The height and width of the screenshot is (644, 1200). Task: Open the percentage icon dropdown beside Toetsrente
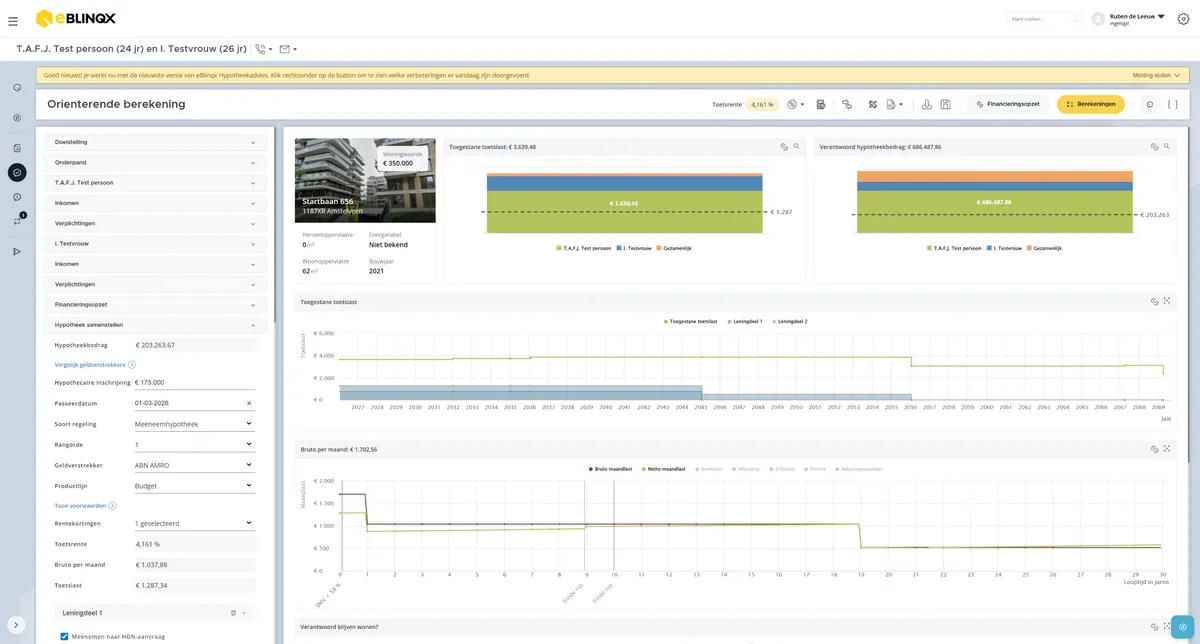(x=795, y=104)
